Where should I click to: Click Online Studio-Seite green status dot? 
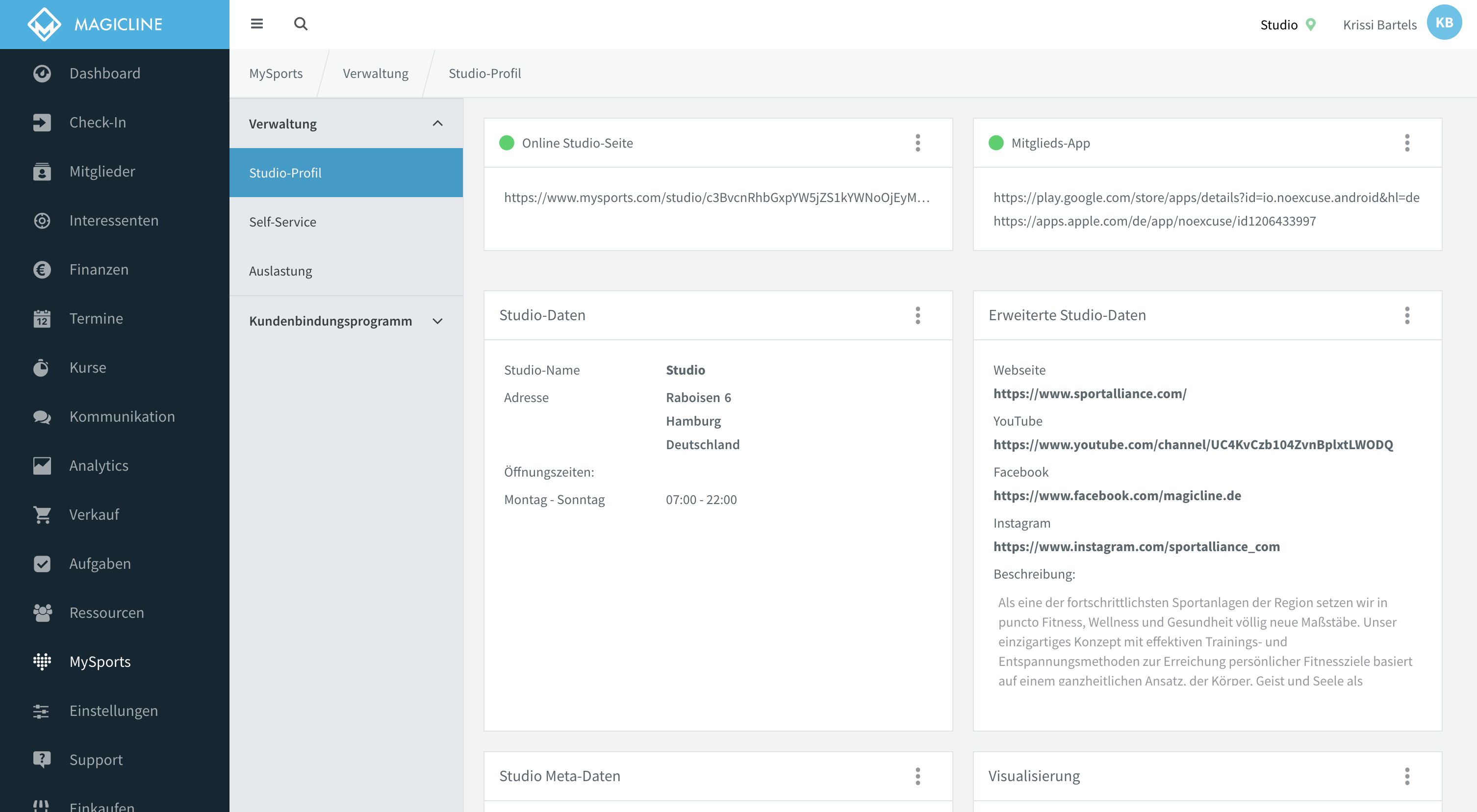506,143
